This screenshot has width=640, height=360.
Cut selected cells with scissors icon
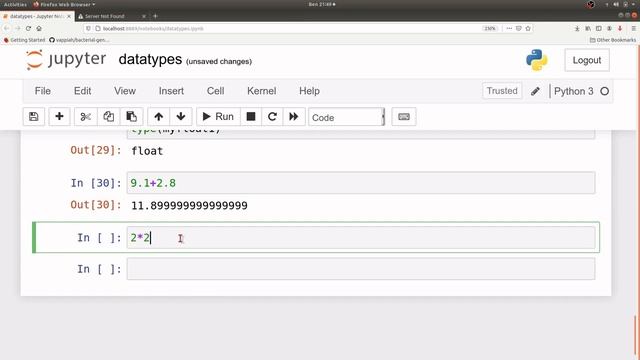click(85, 117)
